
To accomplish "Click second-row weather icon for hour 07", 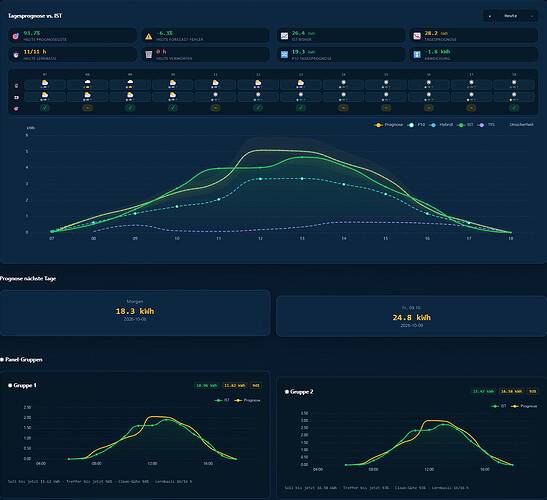I will pos(45,95).
